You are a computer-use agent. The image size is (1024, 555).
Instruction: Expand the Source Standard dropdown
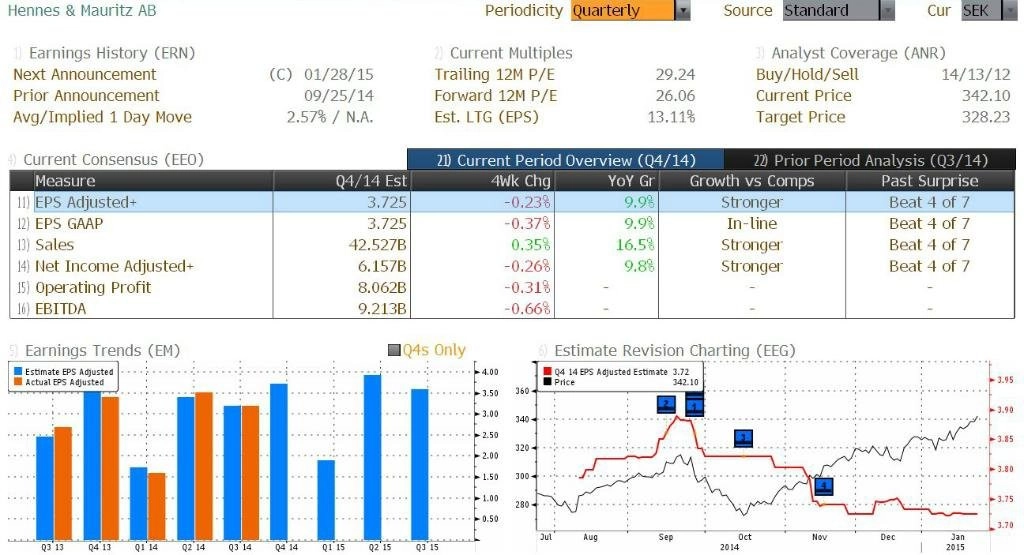tap(886, 11)
